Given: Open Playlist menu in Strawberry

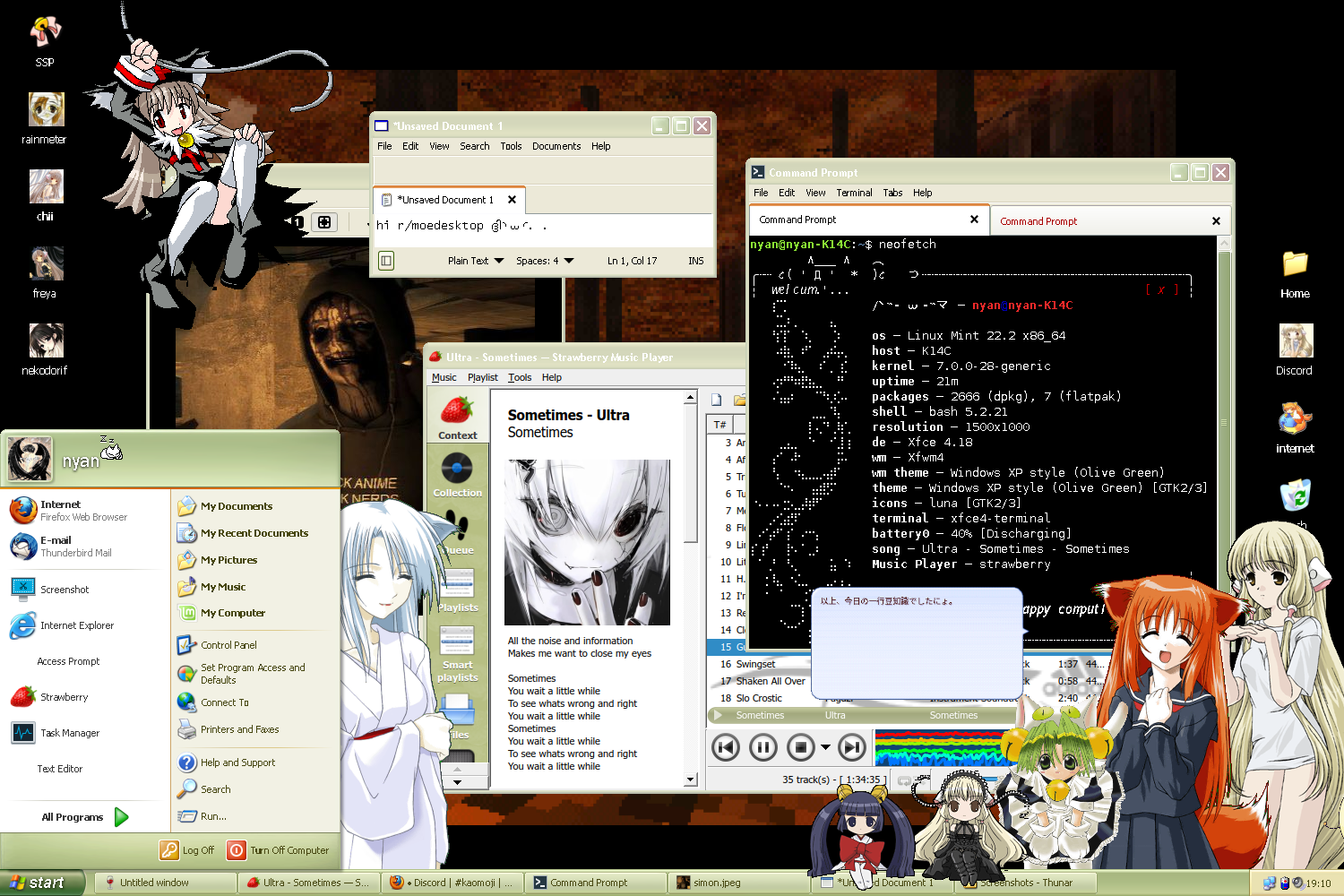Looking at the screenshot, I should pos(482,377).
